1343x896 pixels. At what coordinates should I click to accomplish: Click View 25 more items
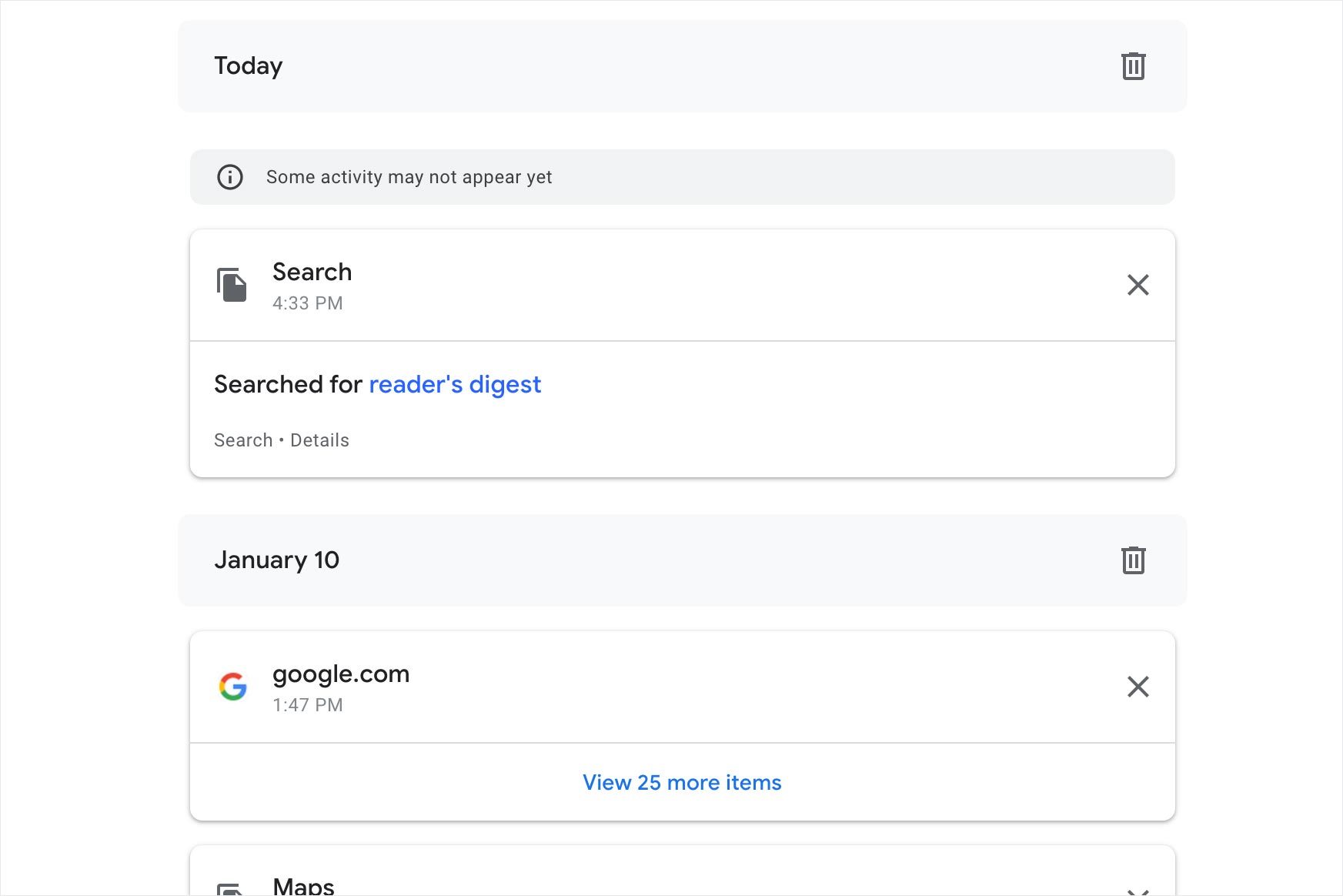(x=682, y=782)
